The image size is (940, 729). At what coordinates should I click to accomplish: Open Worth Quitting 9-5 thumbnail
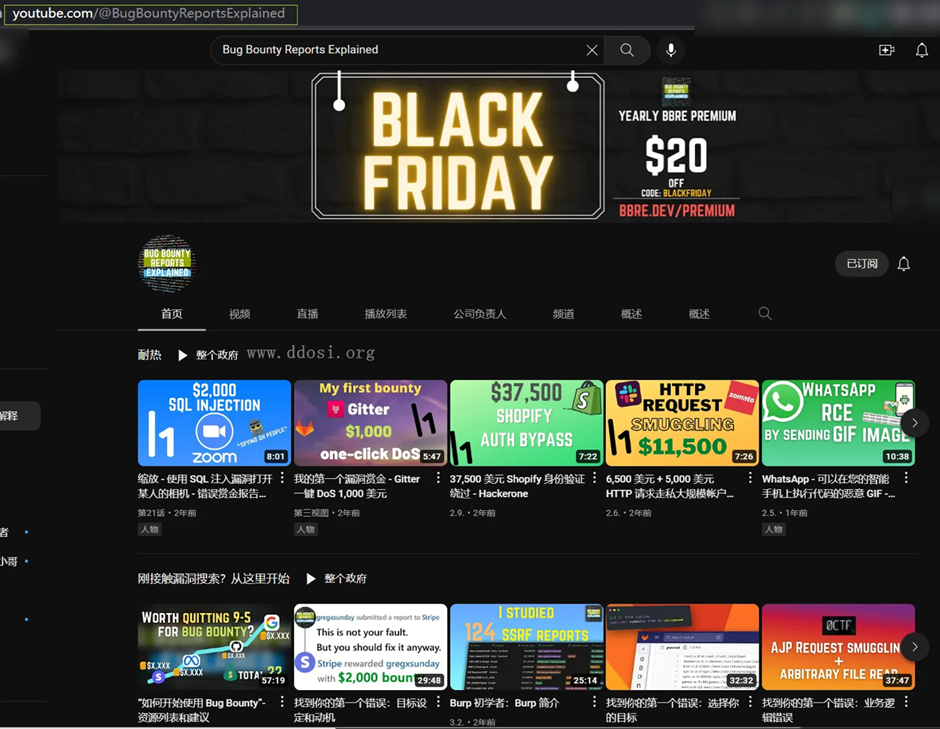coord(214,647)
